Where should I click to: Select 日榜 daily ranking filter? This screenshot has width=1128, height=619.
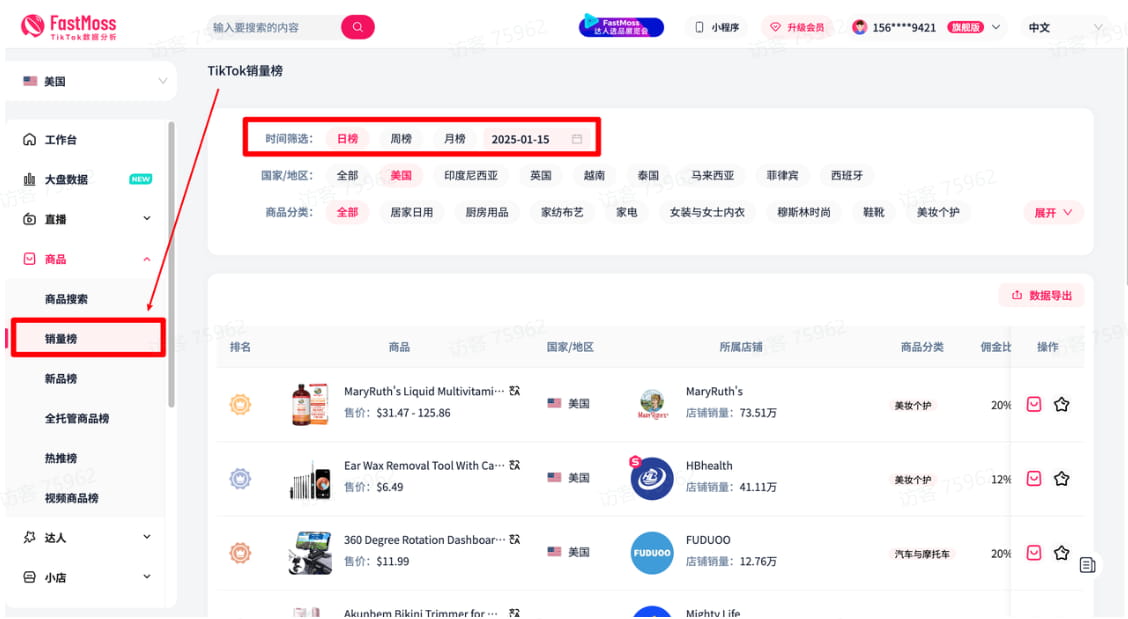pyautogui.click(x=347, y=139)
